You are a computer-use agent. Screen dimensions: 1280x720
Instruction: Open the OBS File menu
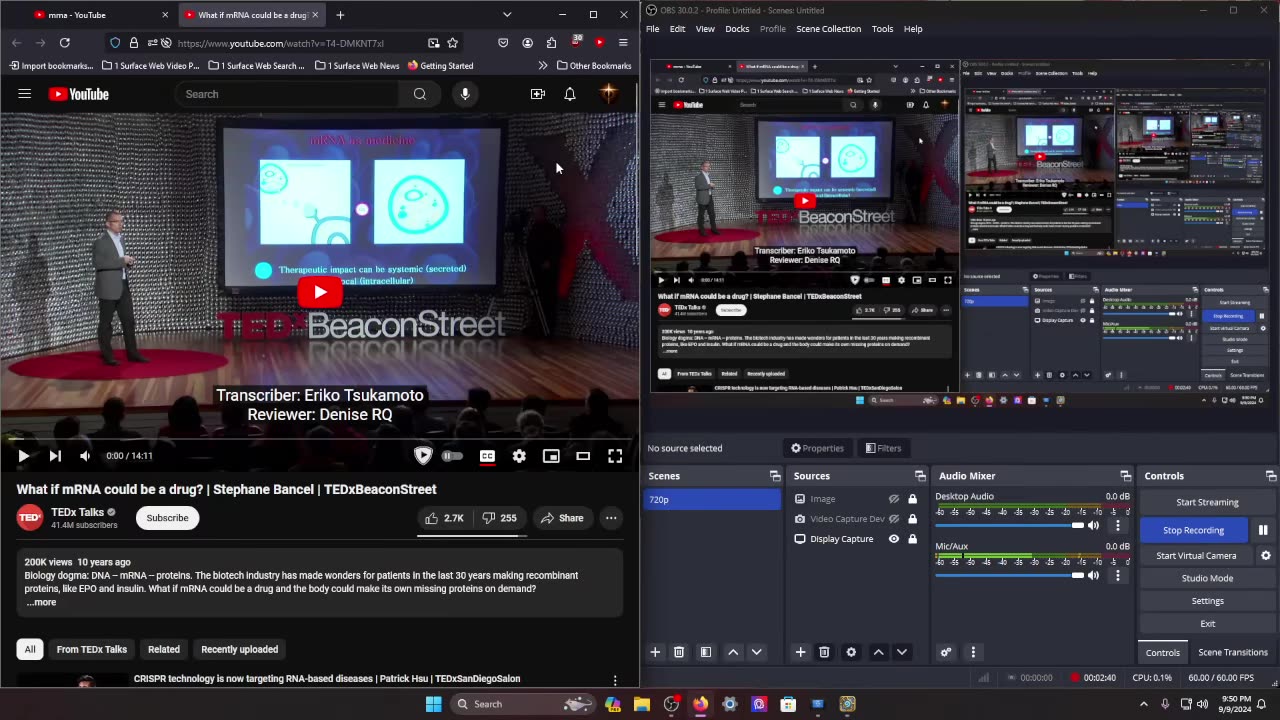tap(652, 29)
